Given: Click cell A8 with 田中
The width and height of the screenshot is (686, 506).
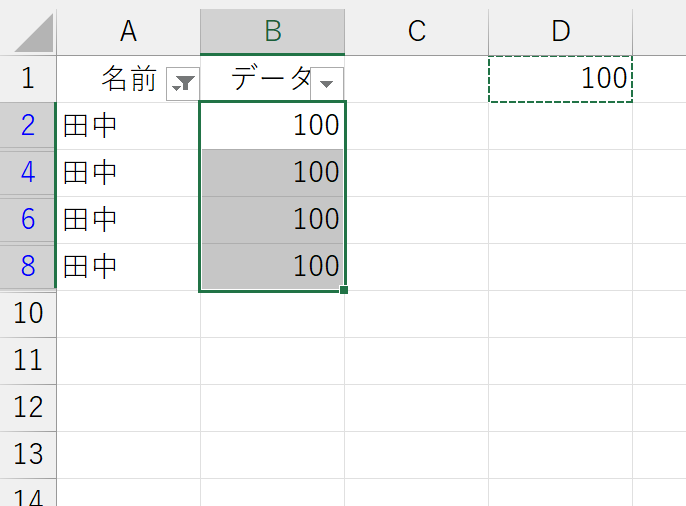Looking at the screenshot, I should [x=128, y=267].
